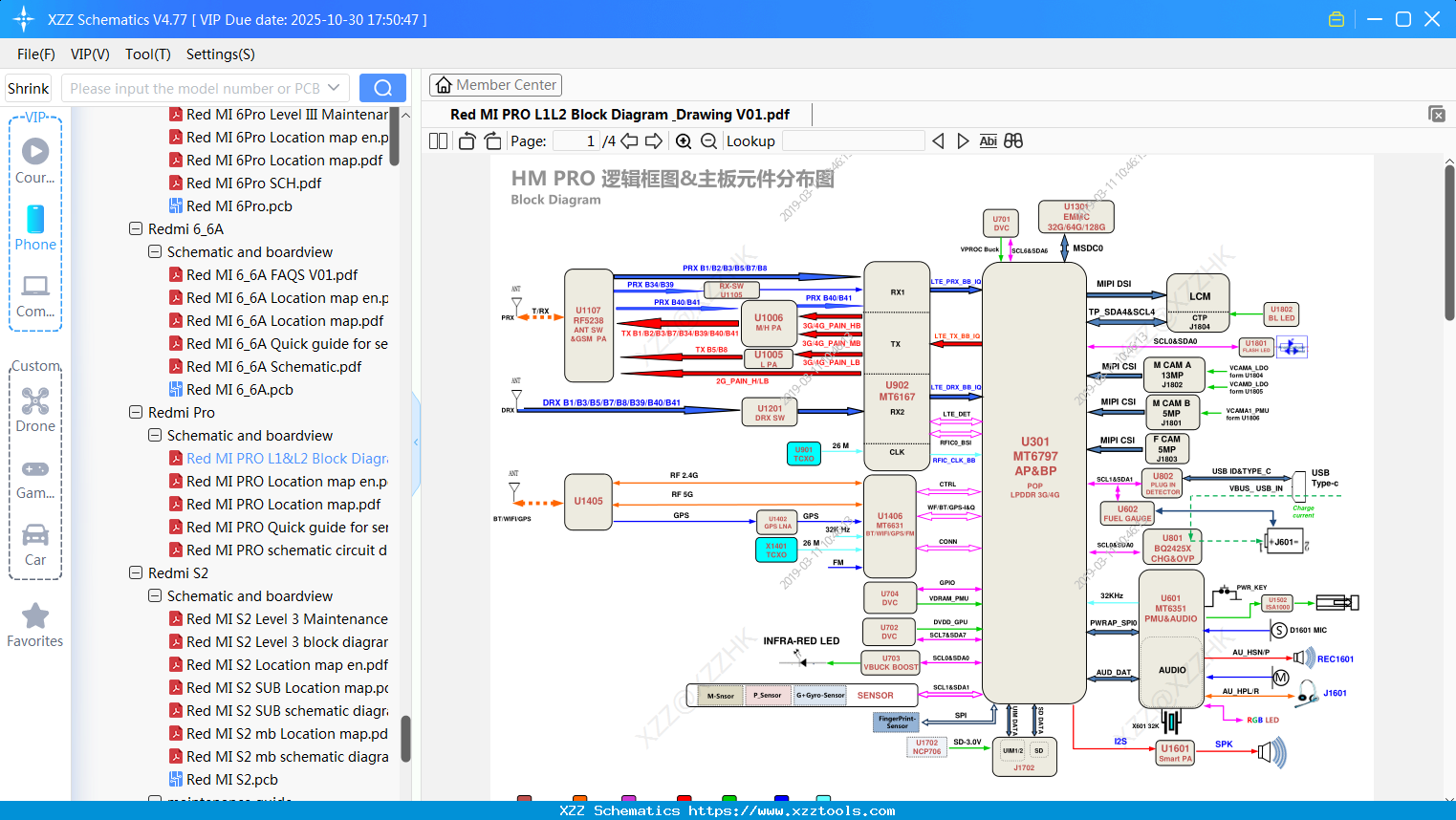Open the model number dropdown arrow
This screenshot has height=820, width=1456.
pyautogui.click(x=334, y=88)
